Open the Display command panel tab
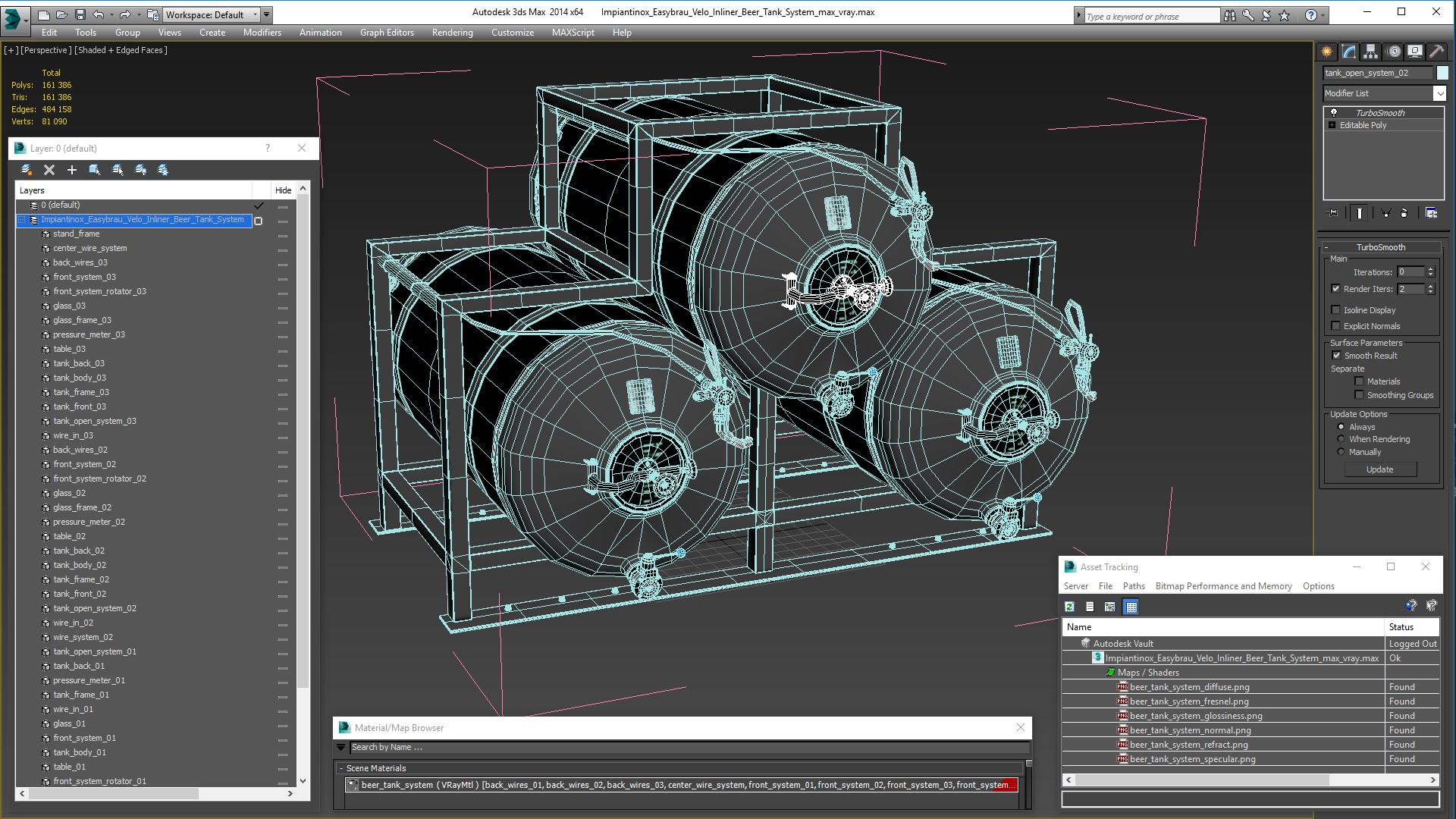Screen dimensions: 1456x819 click(x=1415, y=52)
